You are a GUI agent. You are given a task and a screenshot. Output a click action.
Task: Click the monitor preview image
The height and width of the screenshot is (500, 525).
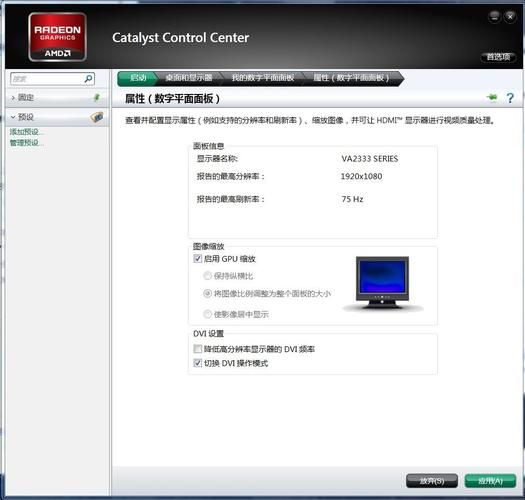[x=382, y=284]
